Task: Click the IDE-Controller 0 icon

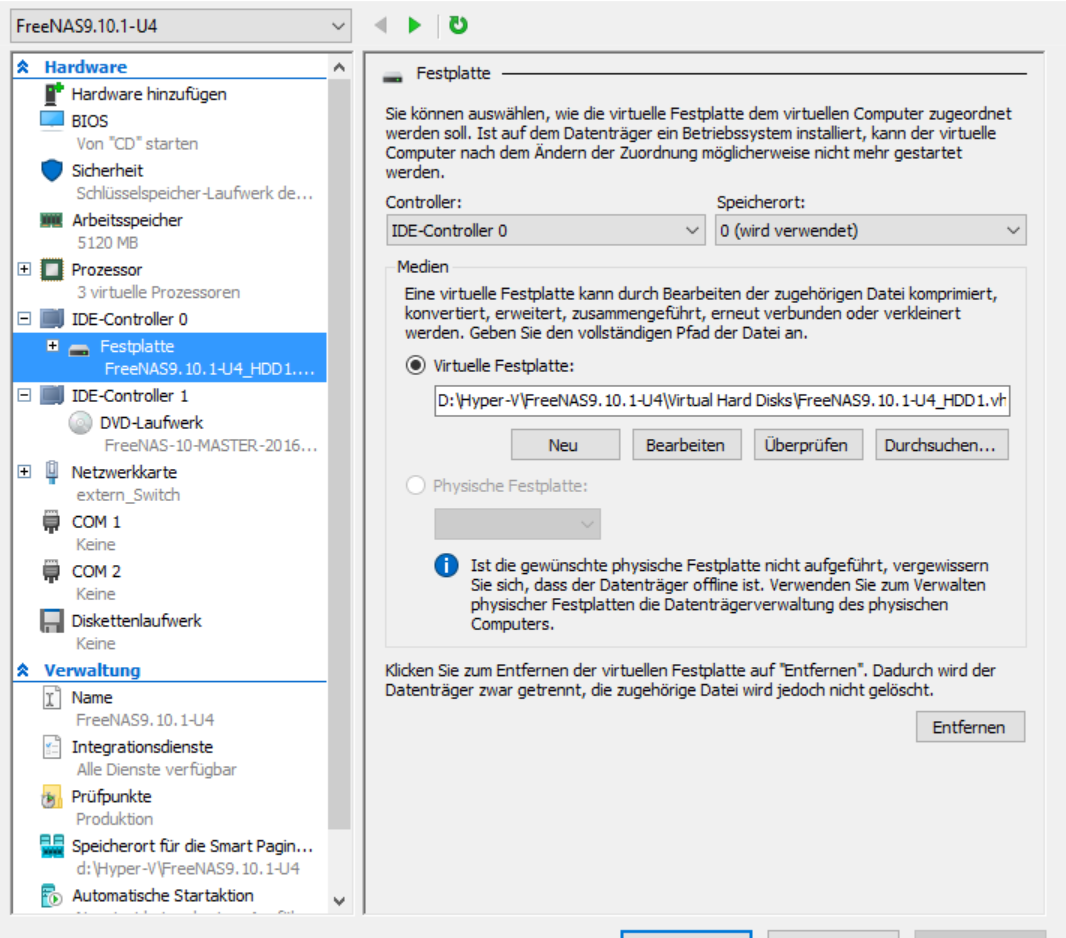Action: coord(52,318)
